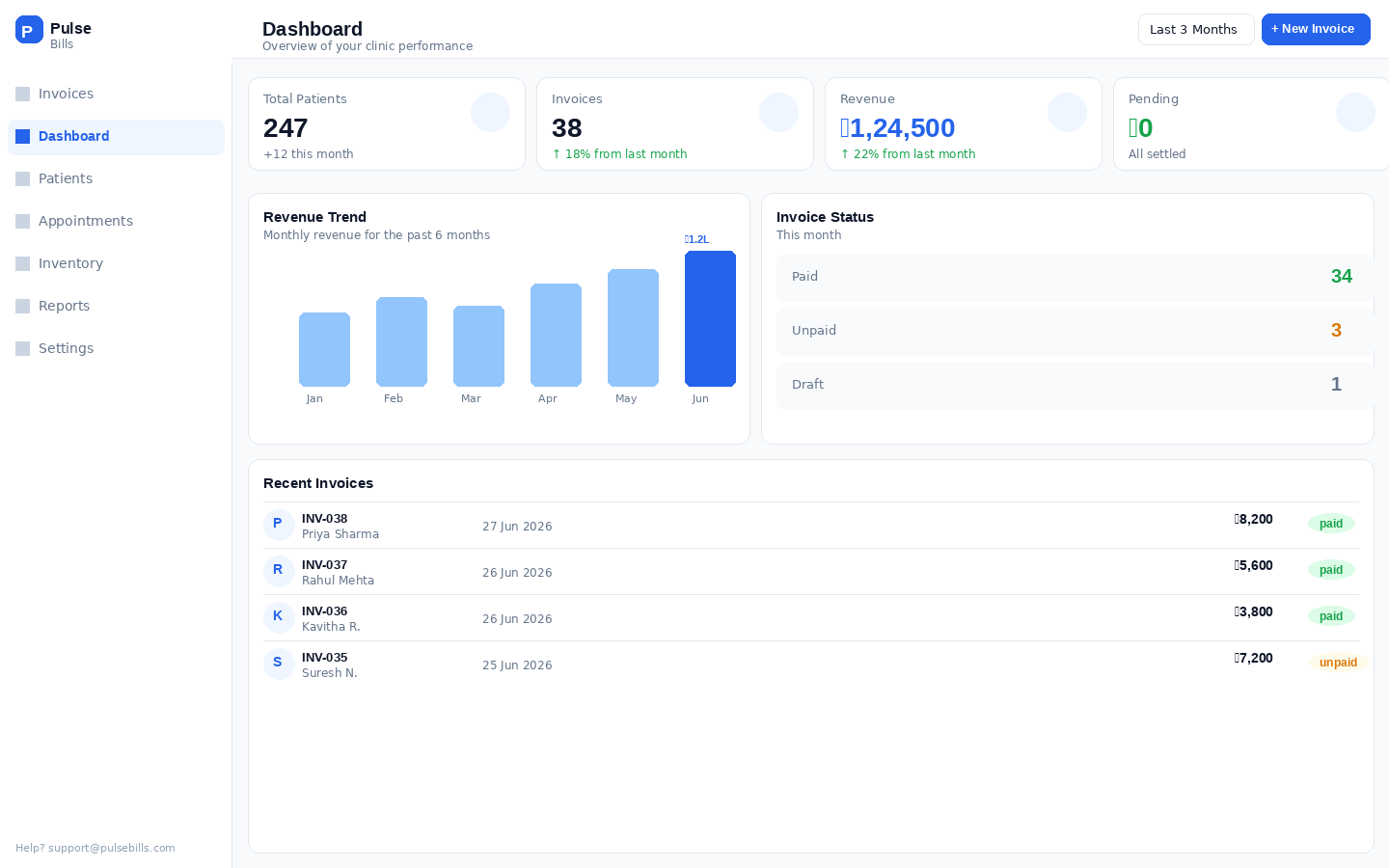Click the 18% from last month text
The image size is (1389, 868).
pos(619,154)
